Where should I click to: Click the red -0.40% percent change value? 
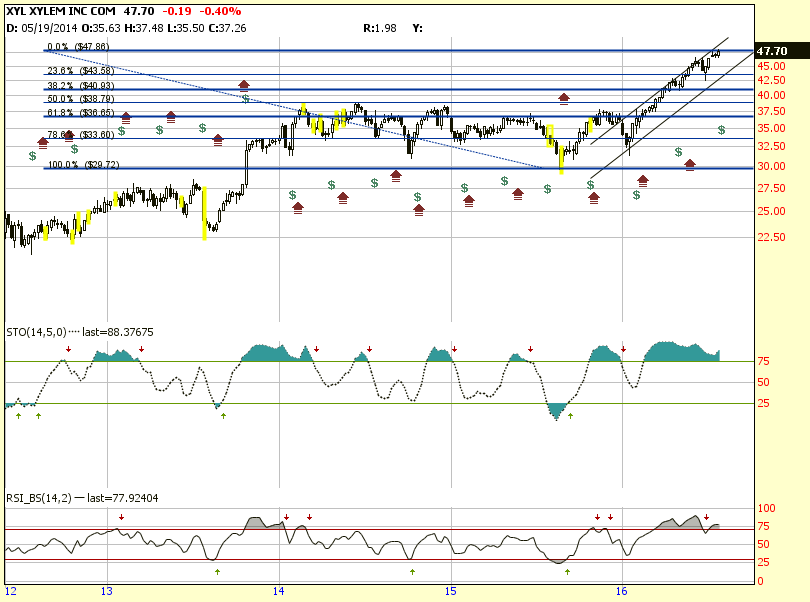point(220,11)
